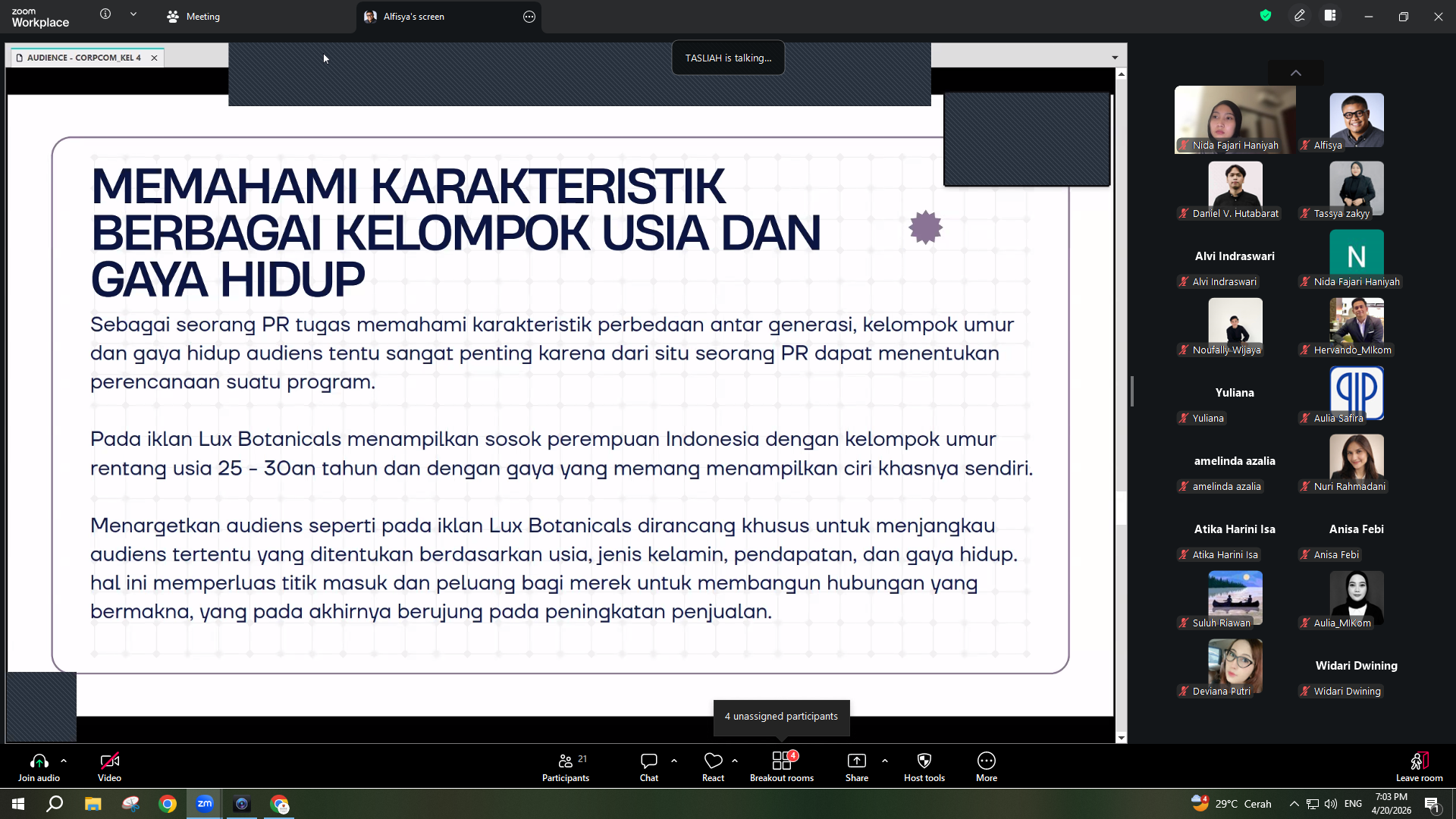
Task: Close the AUDIENCE - CORPCOM_KEL 4 tab
Action: tap(155, 58)
